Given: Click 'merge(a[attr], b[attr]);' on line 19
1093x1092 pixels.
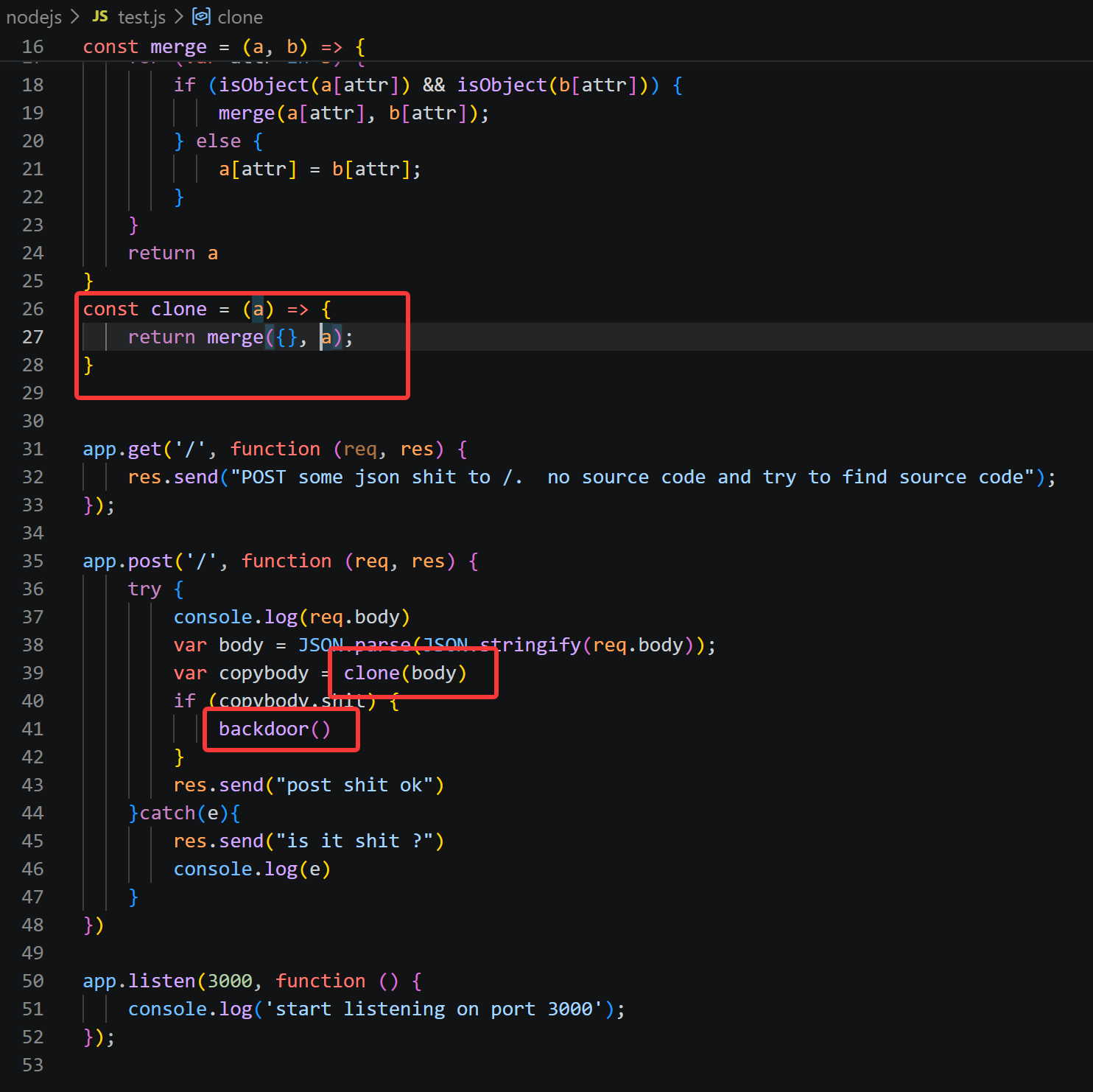Looking at the screenshot, I should click(354, 113).
